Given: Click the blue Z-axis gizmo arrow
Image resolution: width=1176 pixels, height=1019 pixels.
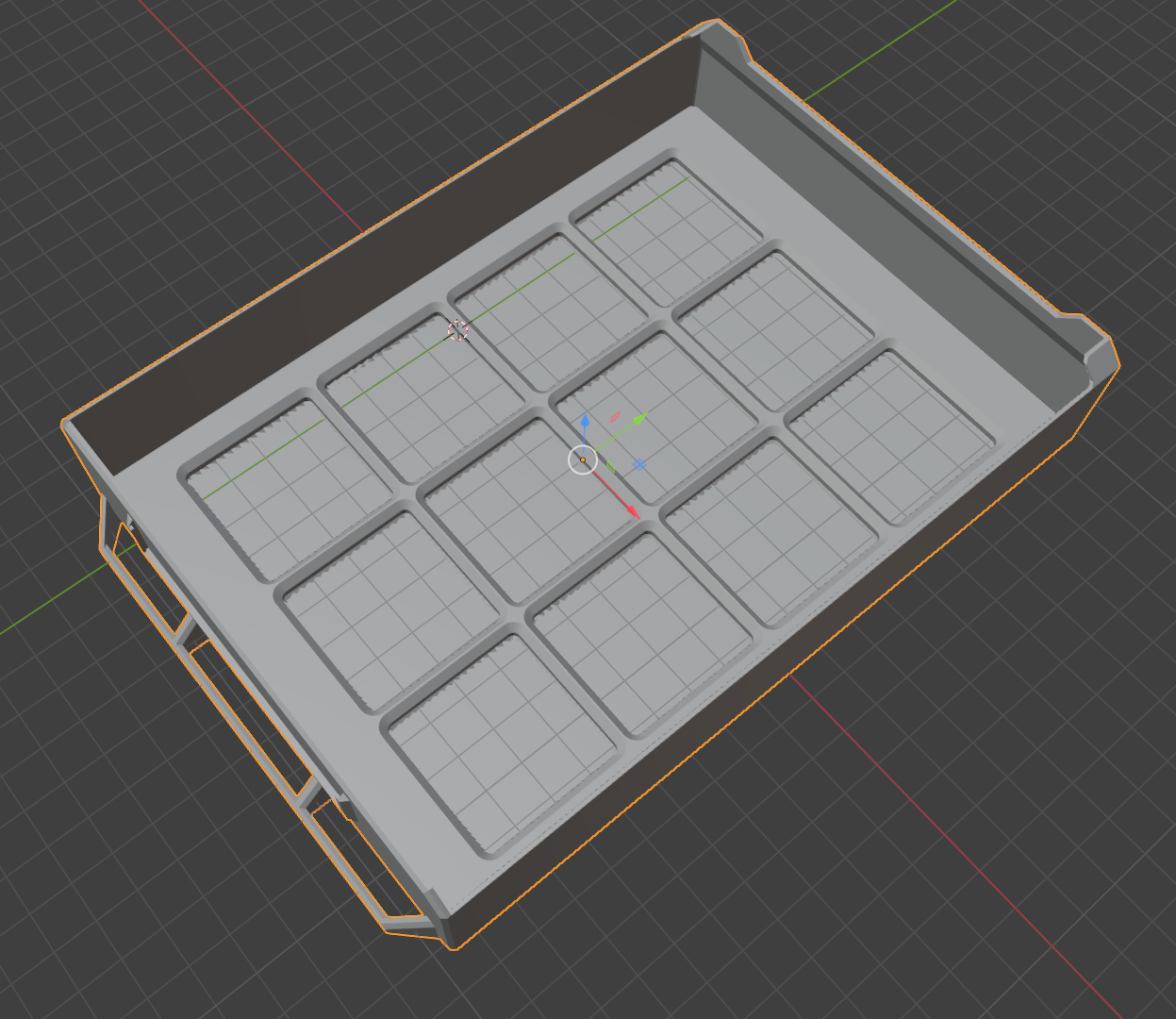Looking at the screenshot, I should point(585,421).
